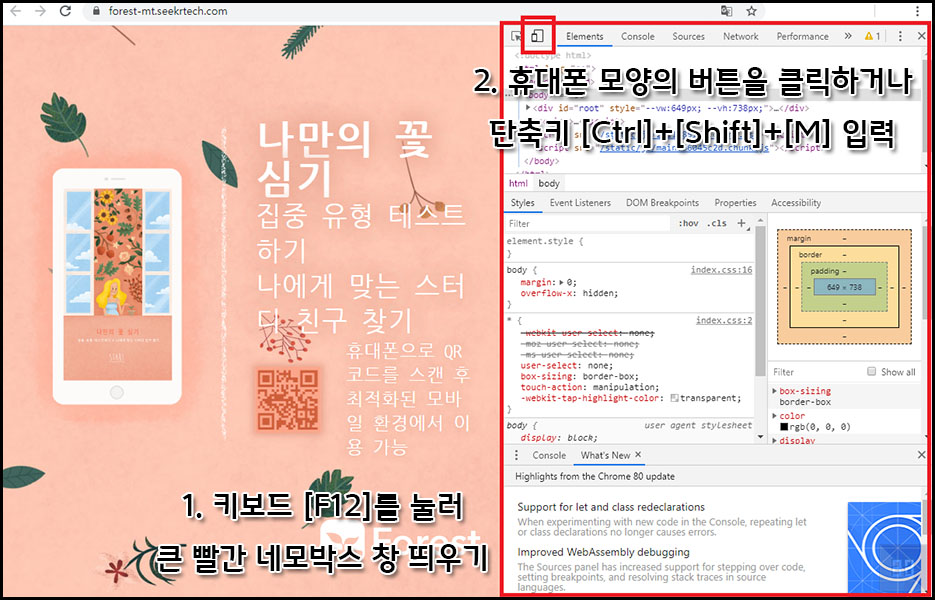Switch to DOM Breakpoints tab
Image resolution: width=935 pixels, height=600 pixels.
coord(662,203)
